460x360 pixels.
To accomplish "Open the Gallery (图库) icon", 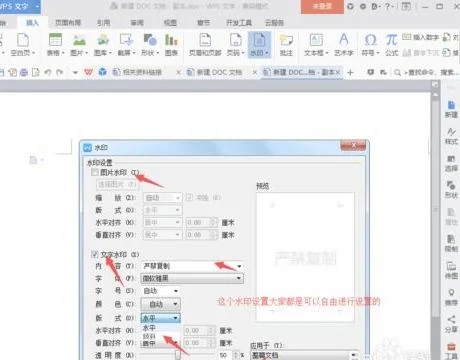I will (x=103, y=45).
